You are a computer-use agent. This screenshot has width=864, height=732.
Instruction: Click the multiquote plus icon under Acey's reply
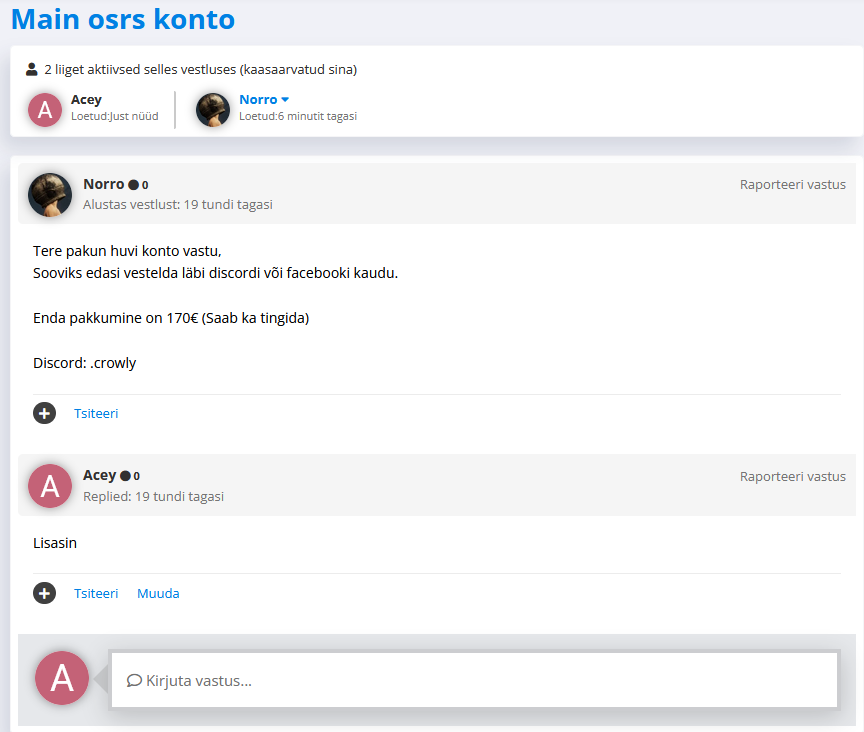[44, 593]
